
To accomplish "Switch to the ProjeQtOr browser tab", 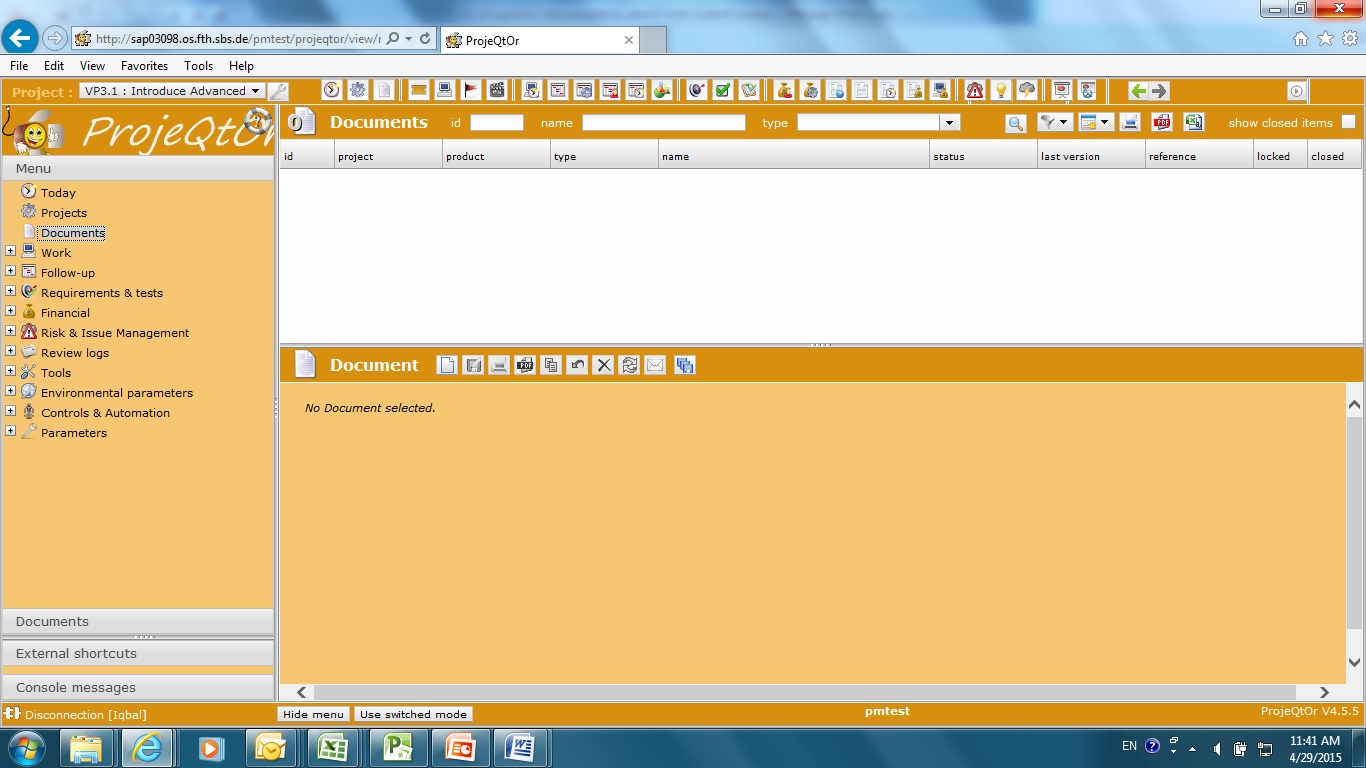I will pyautogui.click(x=538, y=40).
